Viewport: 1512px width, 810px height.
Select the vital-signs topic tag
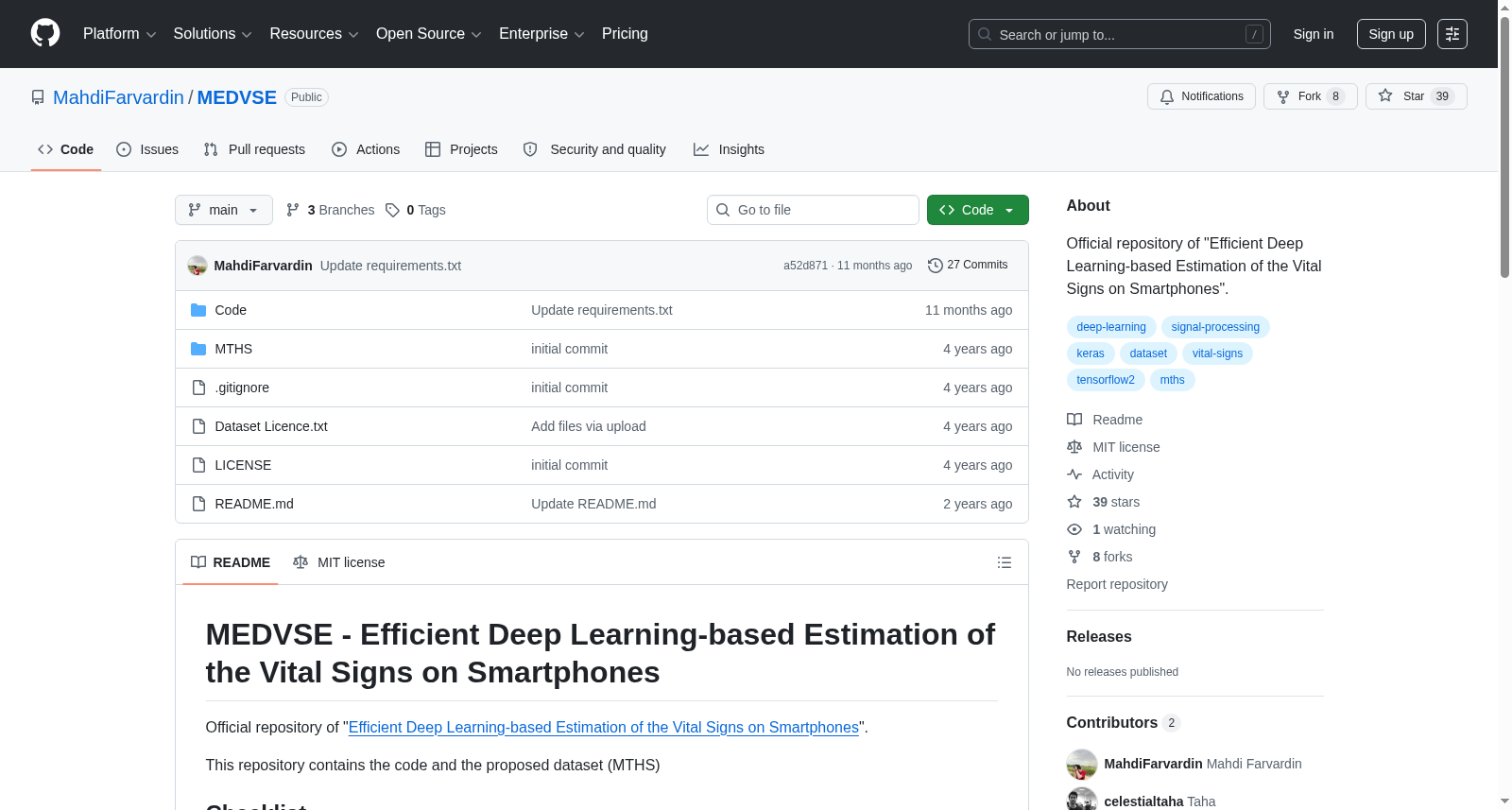point(1217,353)
